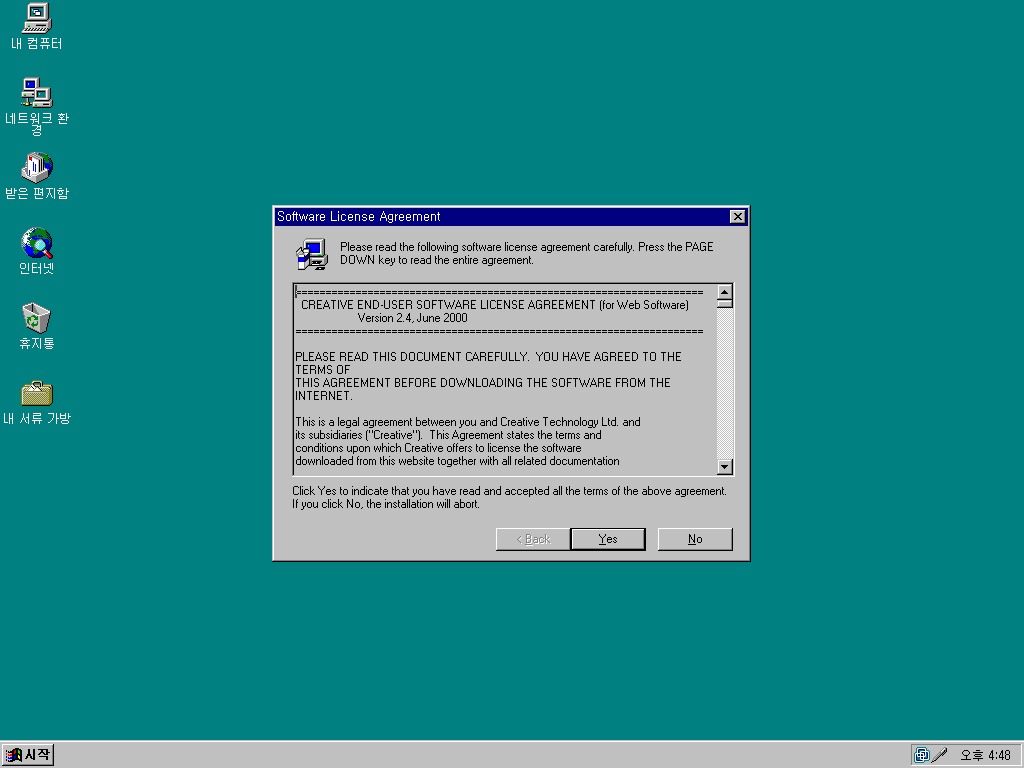Screen dimensions: 1024x768
Task: Click the pen icon in system tray
Action: tap(940, 755)
